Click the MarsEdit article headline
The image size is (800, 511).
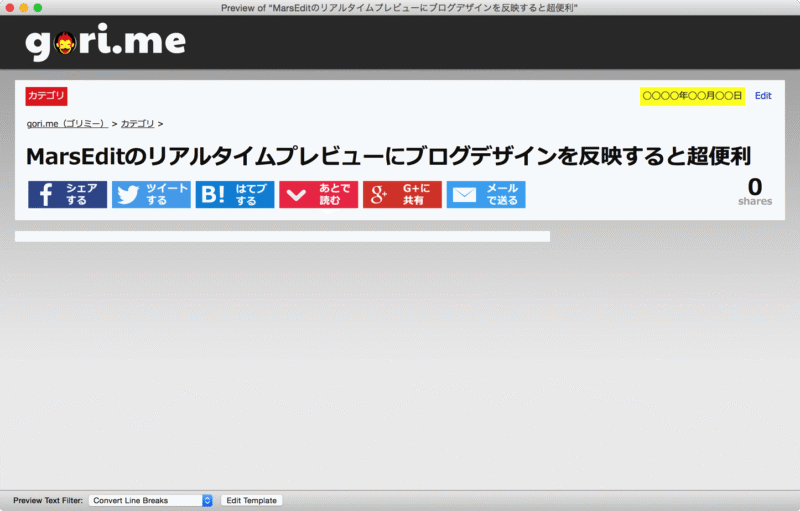point(388,157)
